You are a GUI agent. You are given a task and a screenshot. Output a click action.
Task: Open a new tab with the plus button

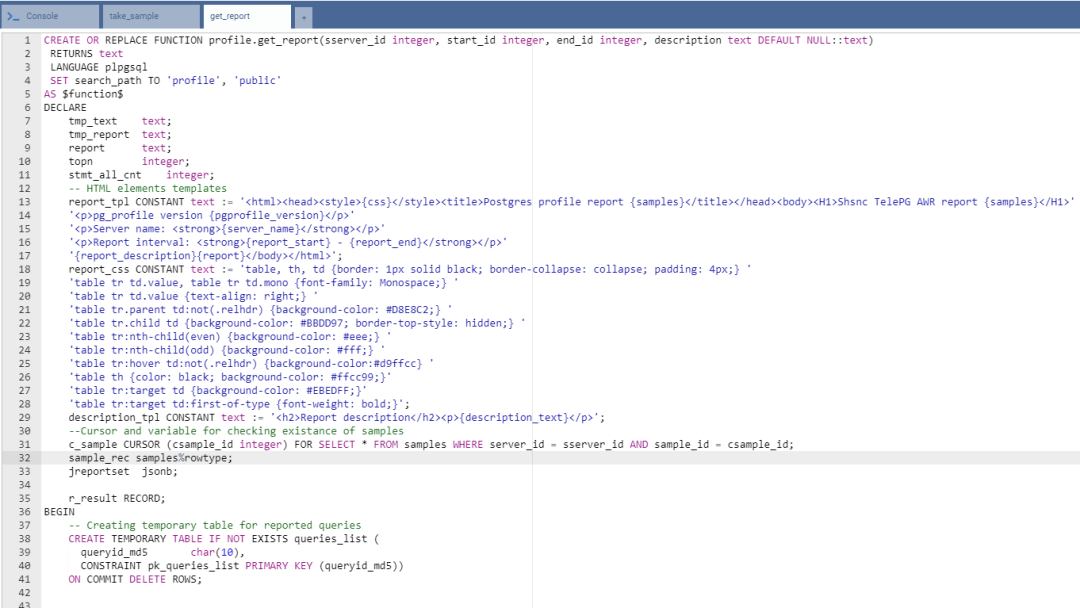(x=303, y=17)
